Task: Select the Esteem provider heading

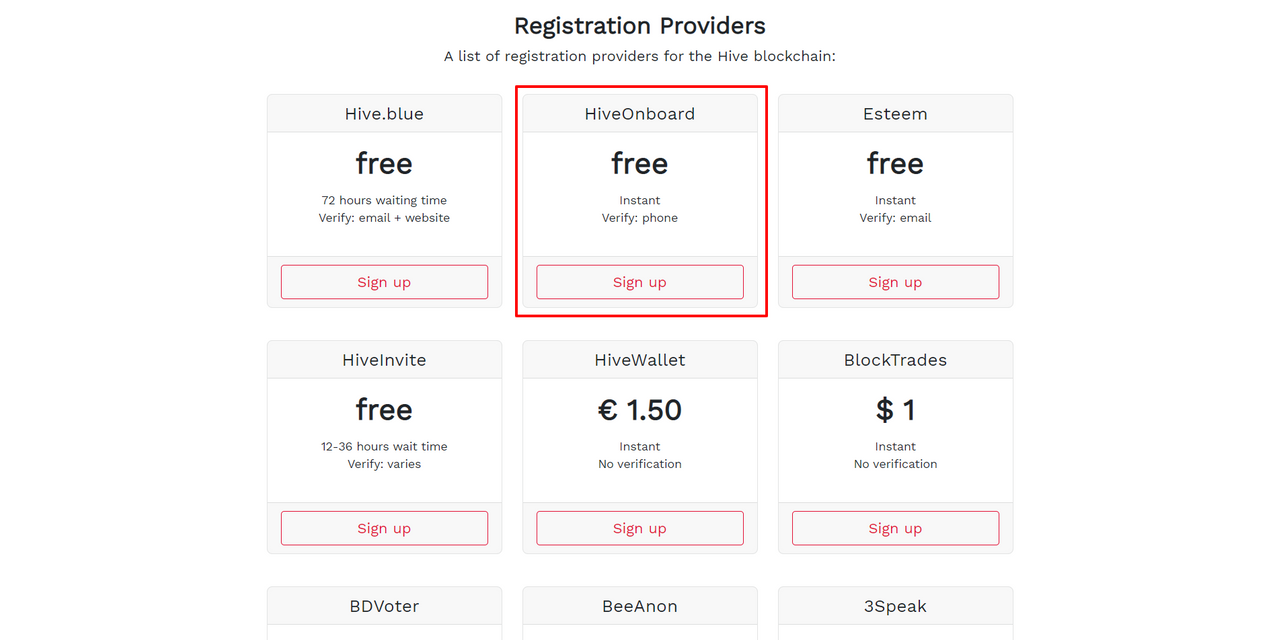Action: pos(895,114)
